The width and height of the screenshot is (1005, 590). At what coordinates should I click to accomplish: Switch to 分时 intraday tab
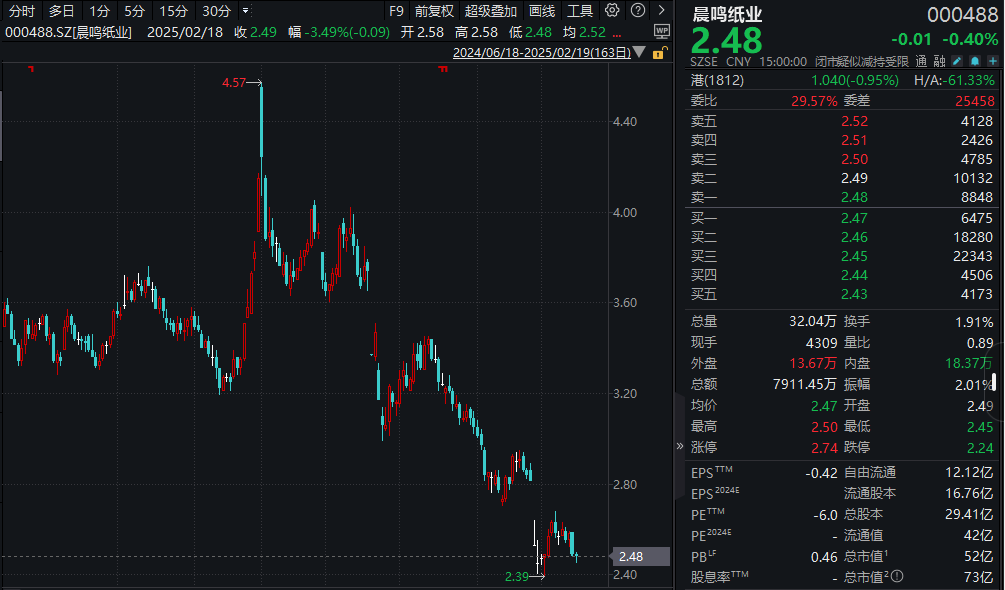(x=22, y=11)
